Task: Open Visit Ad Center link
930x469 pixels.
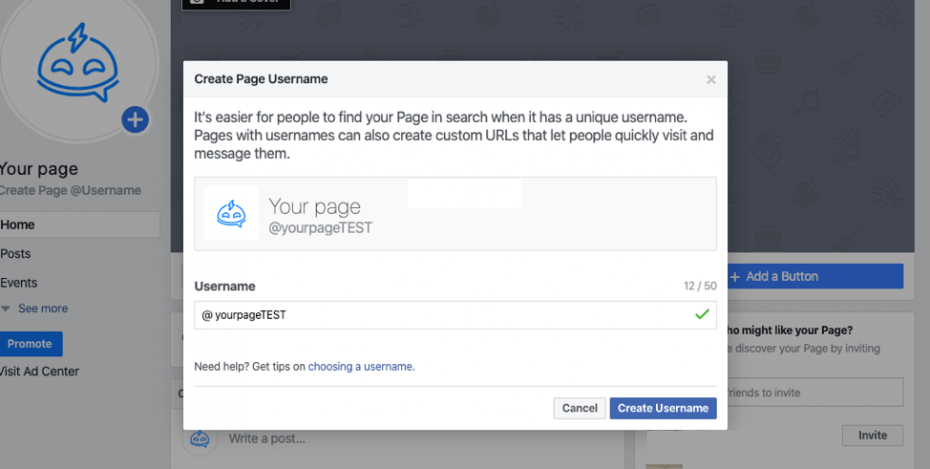Action: (x=39, y=372)
